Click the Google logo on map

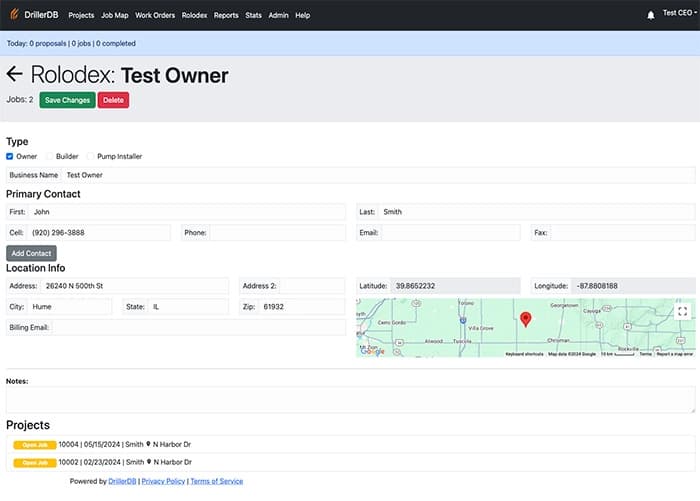(x=372, y=351)
